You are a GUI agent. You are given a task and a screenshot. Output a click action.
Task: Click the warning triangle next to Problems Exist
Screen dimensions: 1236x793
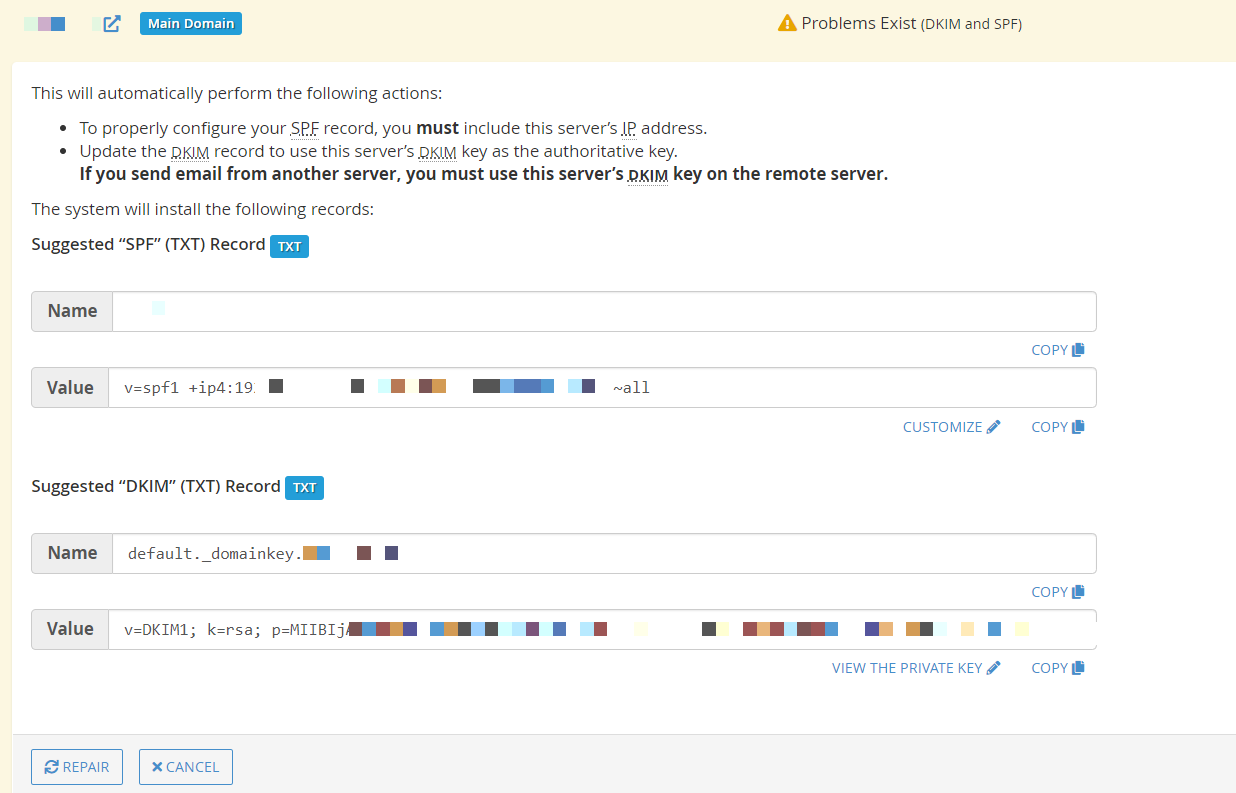(785, 22)
